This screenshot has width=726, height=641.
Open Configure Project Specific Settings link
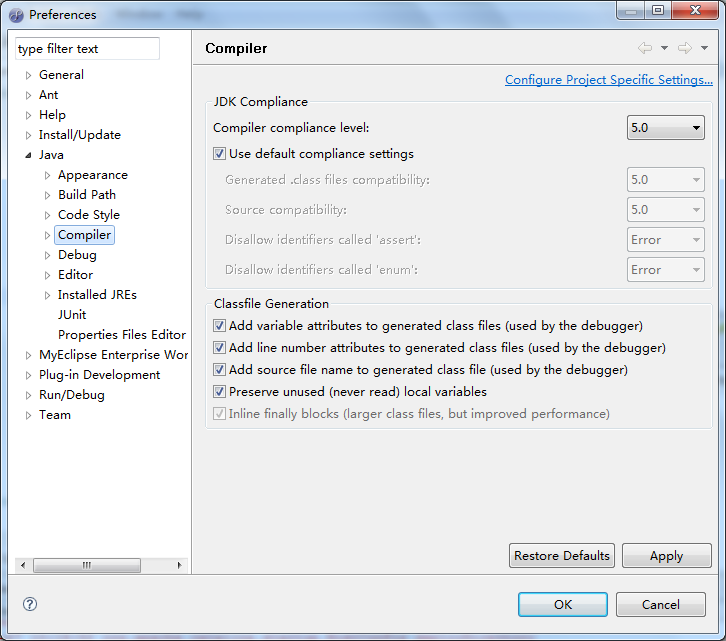pos(608,80)
